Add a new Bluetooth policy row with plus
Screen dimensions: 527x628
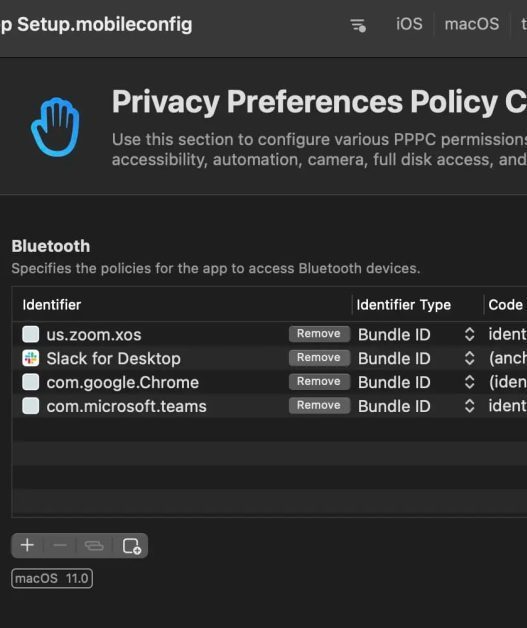coord(27,545)
